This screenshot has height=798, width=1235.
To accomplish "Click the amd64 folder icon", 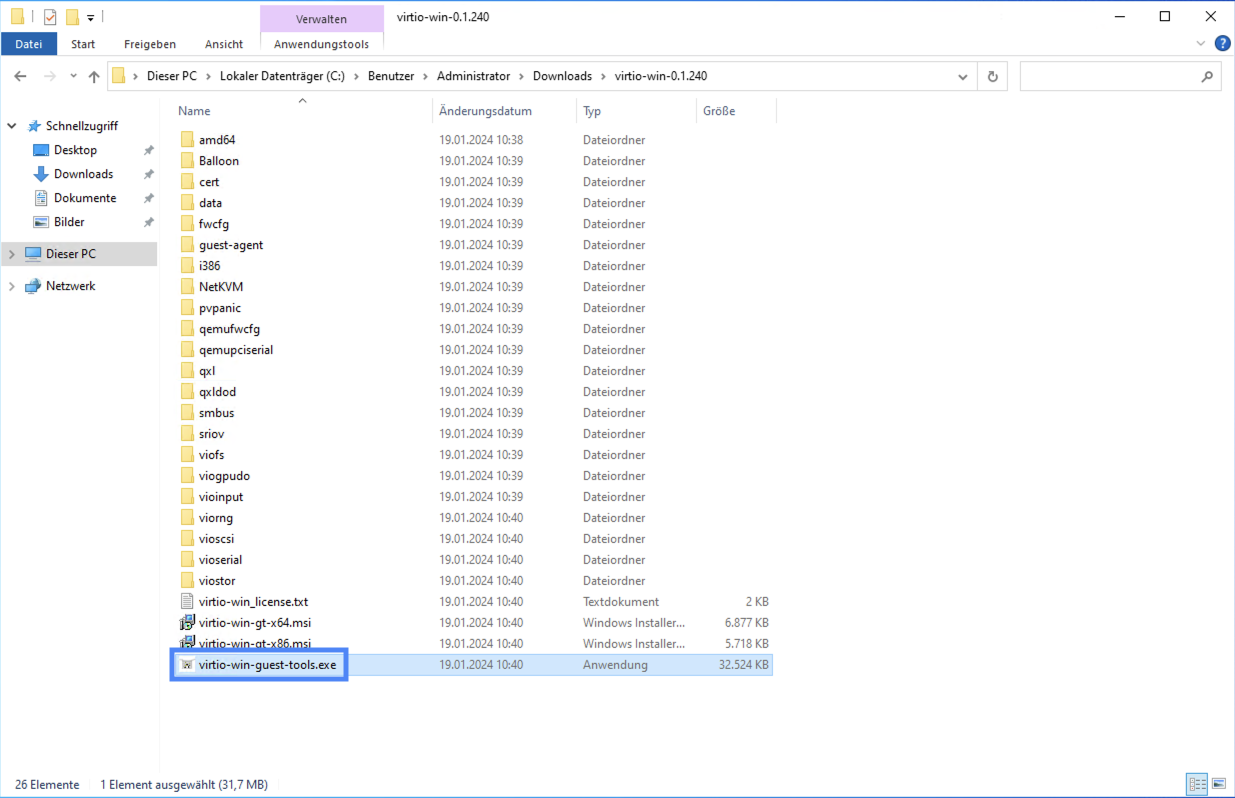I will point(187,140).
